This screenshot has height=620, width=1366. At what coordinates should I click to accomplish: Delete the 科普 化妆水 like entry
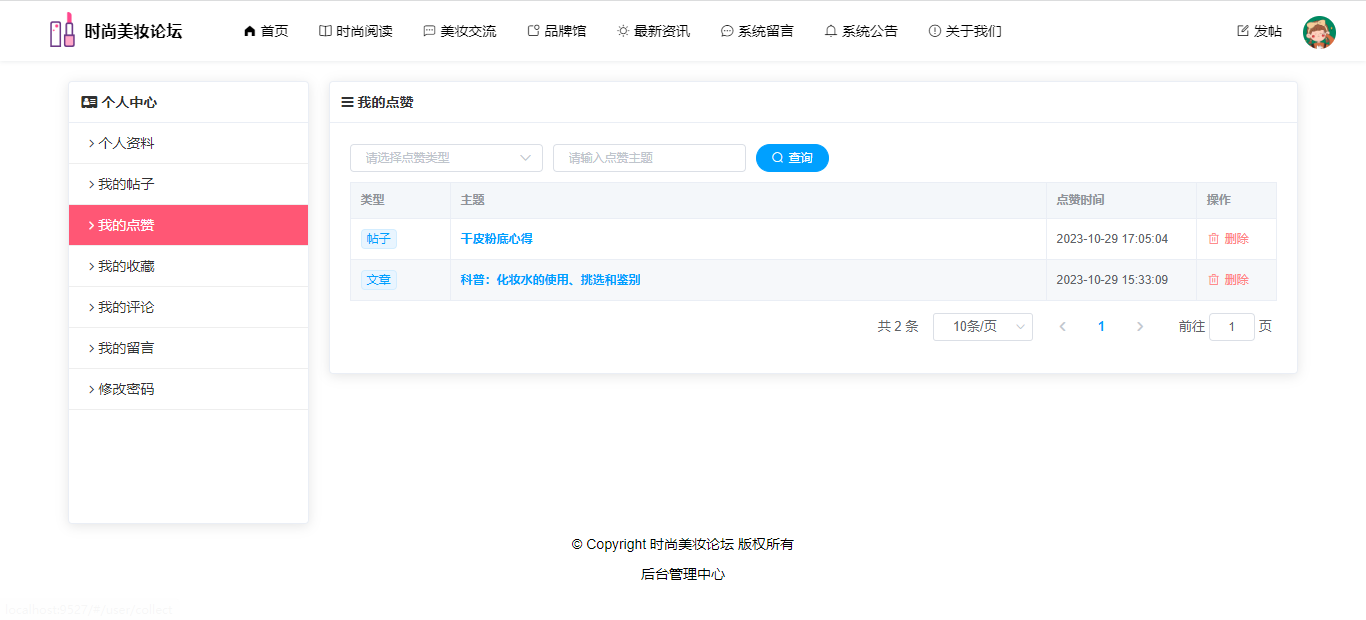(1228, 280)
